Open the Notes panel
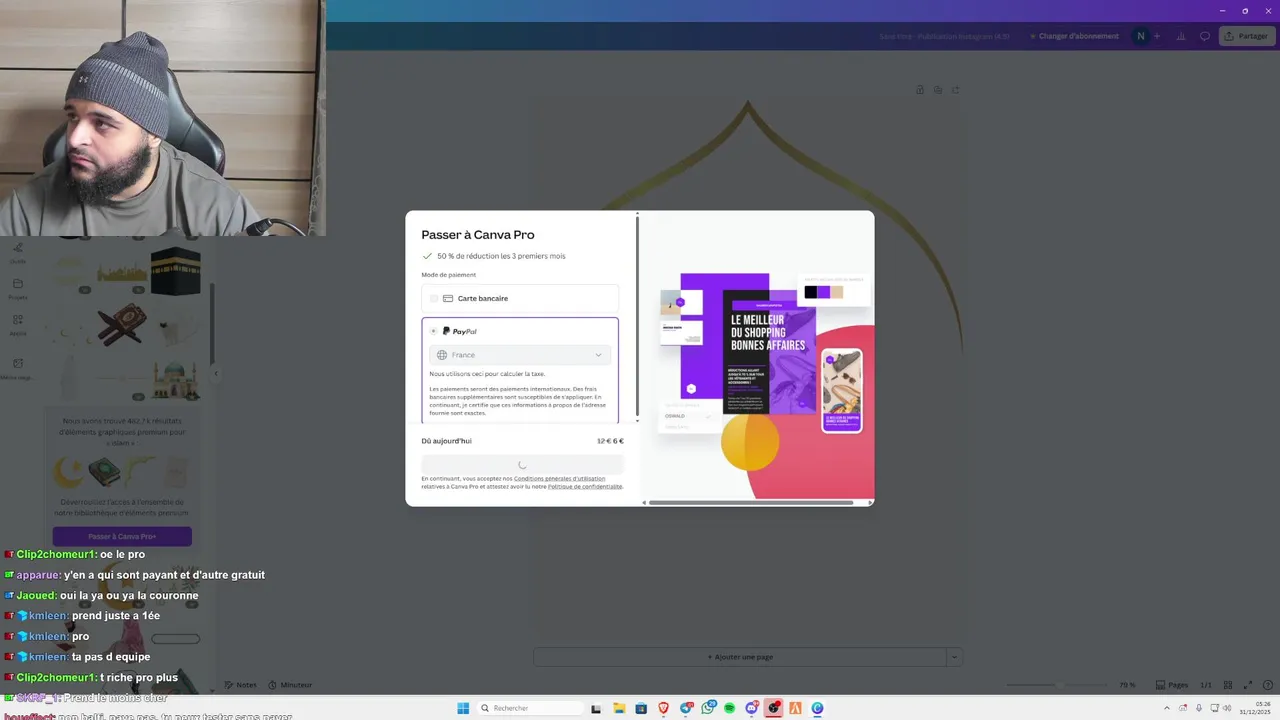Image resolution: width=1280 pixels, height=720 pixels. point(241,685)
